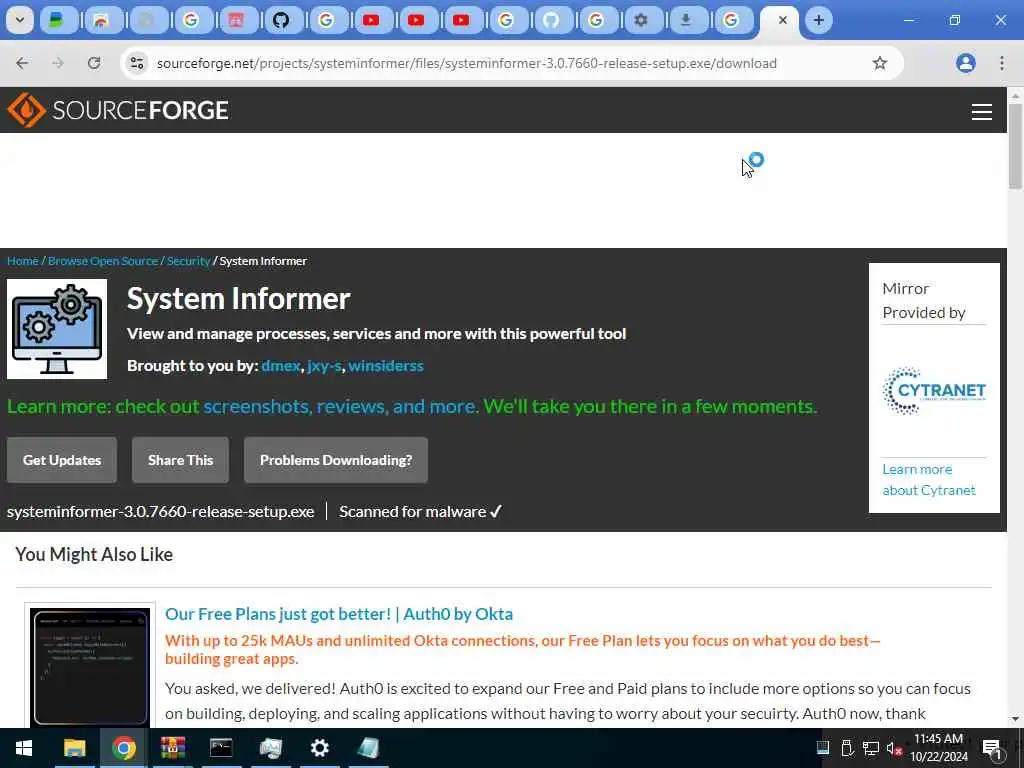The image size is (1024, 768).
Task: Open the Chrome profile avatar
Action: (x=966, y=63)
